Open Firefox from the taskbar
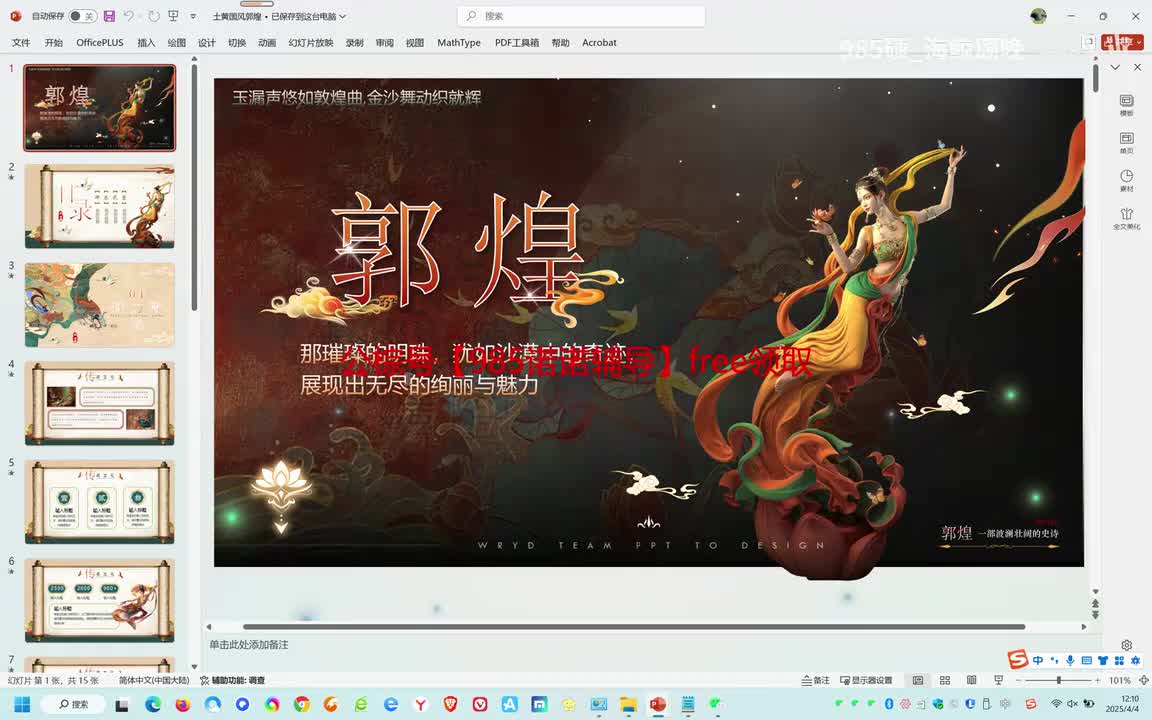Viewport: 1152px width, 720px height. (182, 704)
